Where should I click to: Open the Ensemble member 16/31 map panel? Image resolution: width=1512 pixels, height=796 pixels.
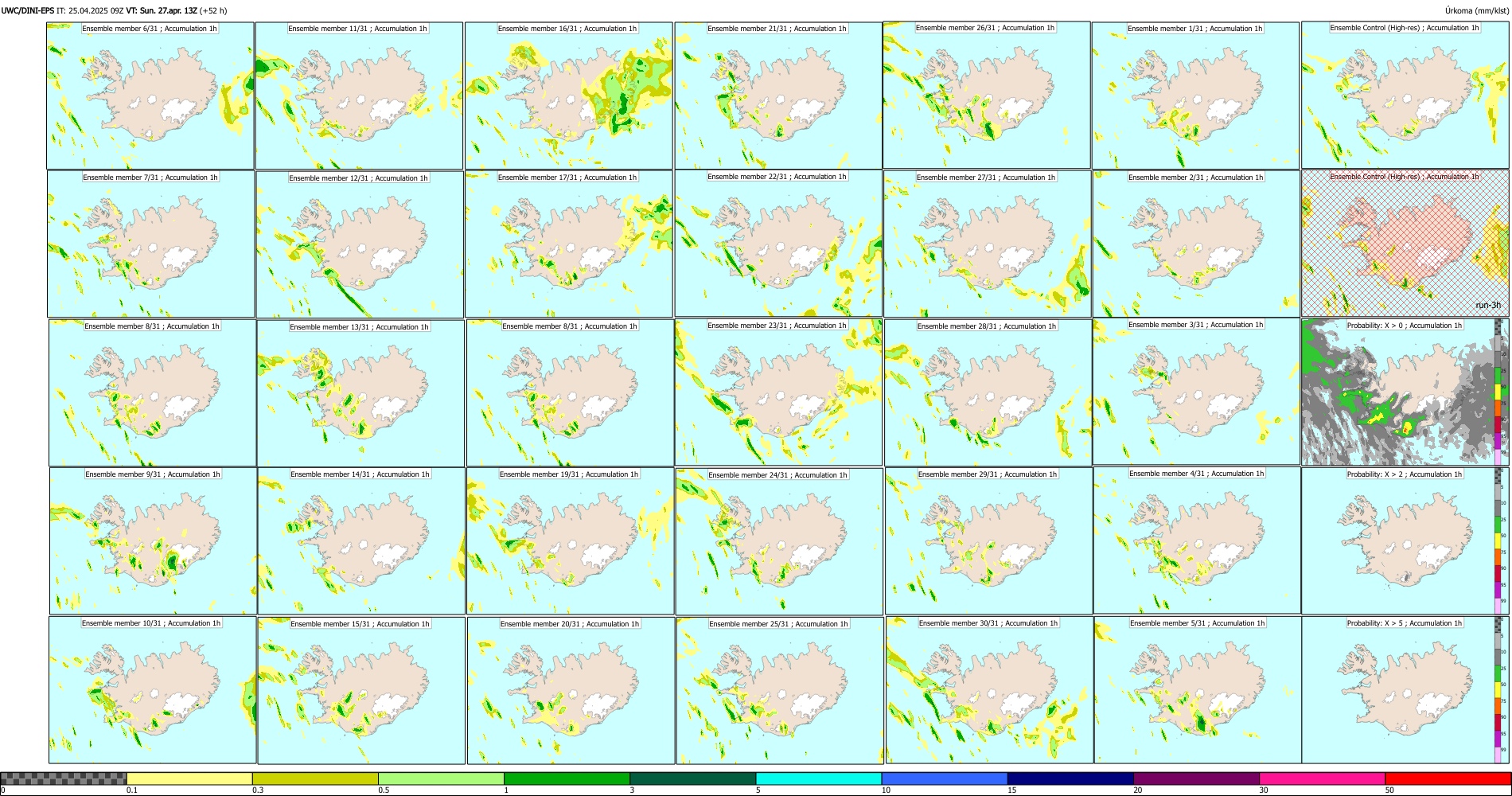tap(569, 96)
